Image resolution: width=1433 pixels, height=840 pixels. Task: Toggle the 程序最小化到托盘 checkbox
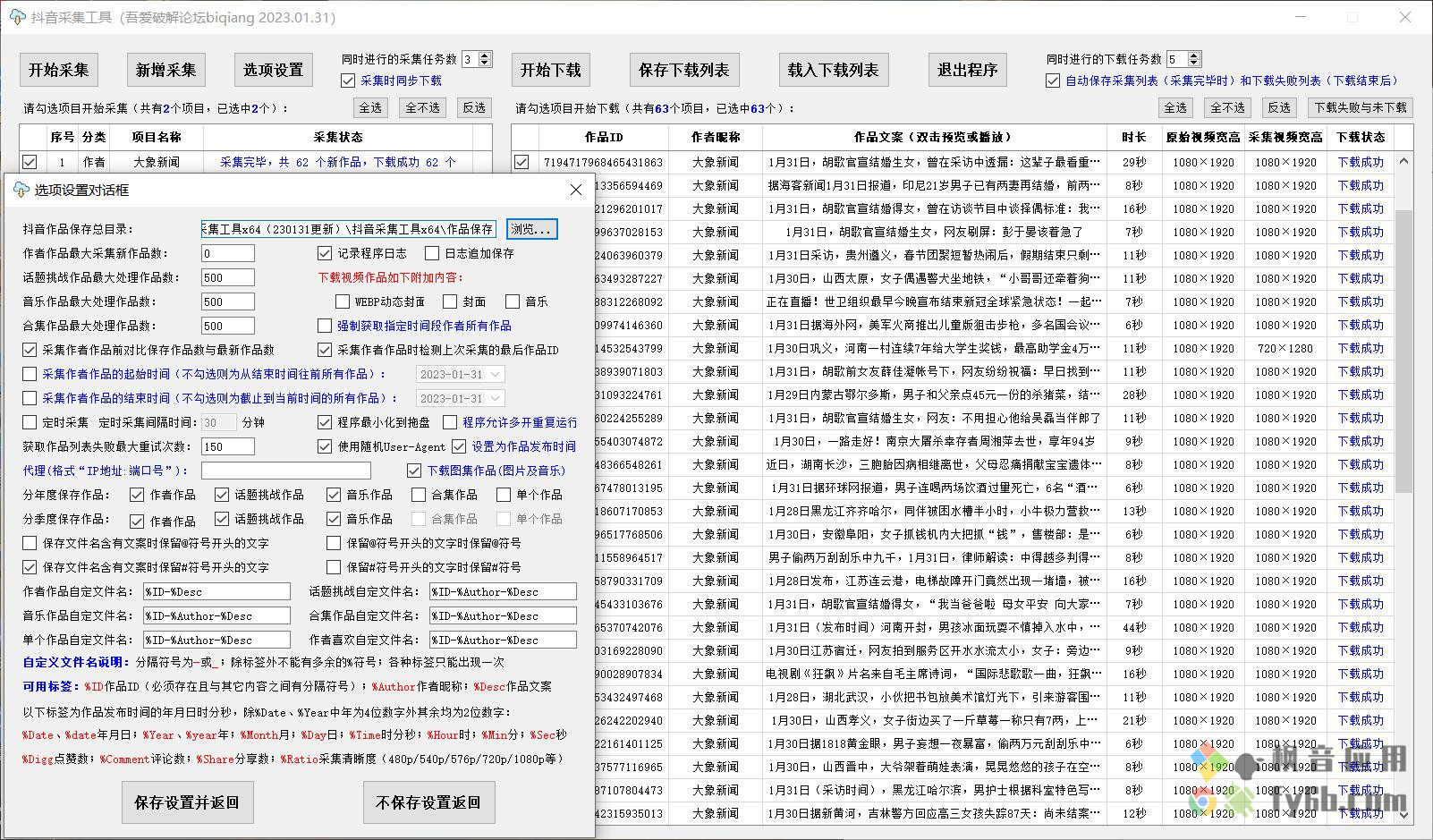pyautogui.click(x=325, y=422)
